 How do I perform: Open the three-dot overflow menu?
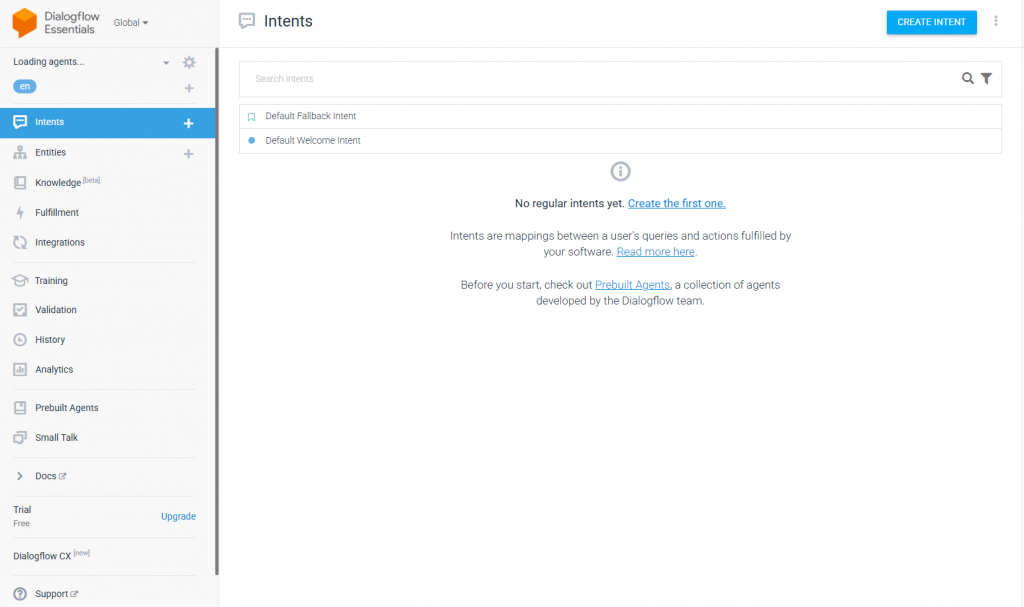click(x=996, y=20)
